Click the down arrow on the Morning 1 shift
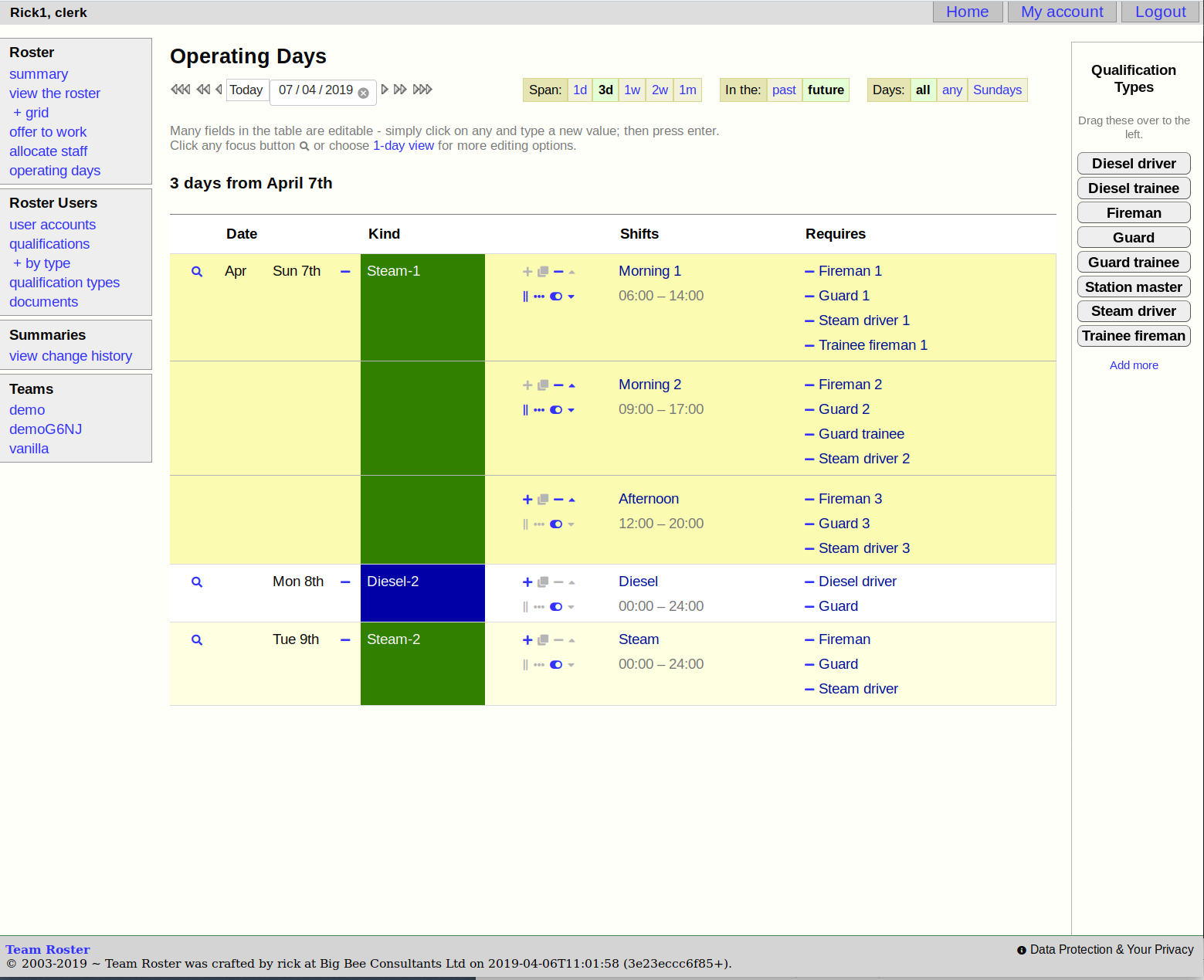The width and height of the screenshot is (1204, 980). point(571,297)
